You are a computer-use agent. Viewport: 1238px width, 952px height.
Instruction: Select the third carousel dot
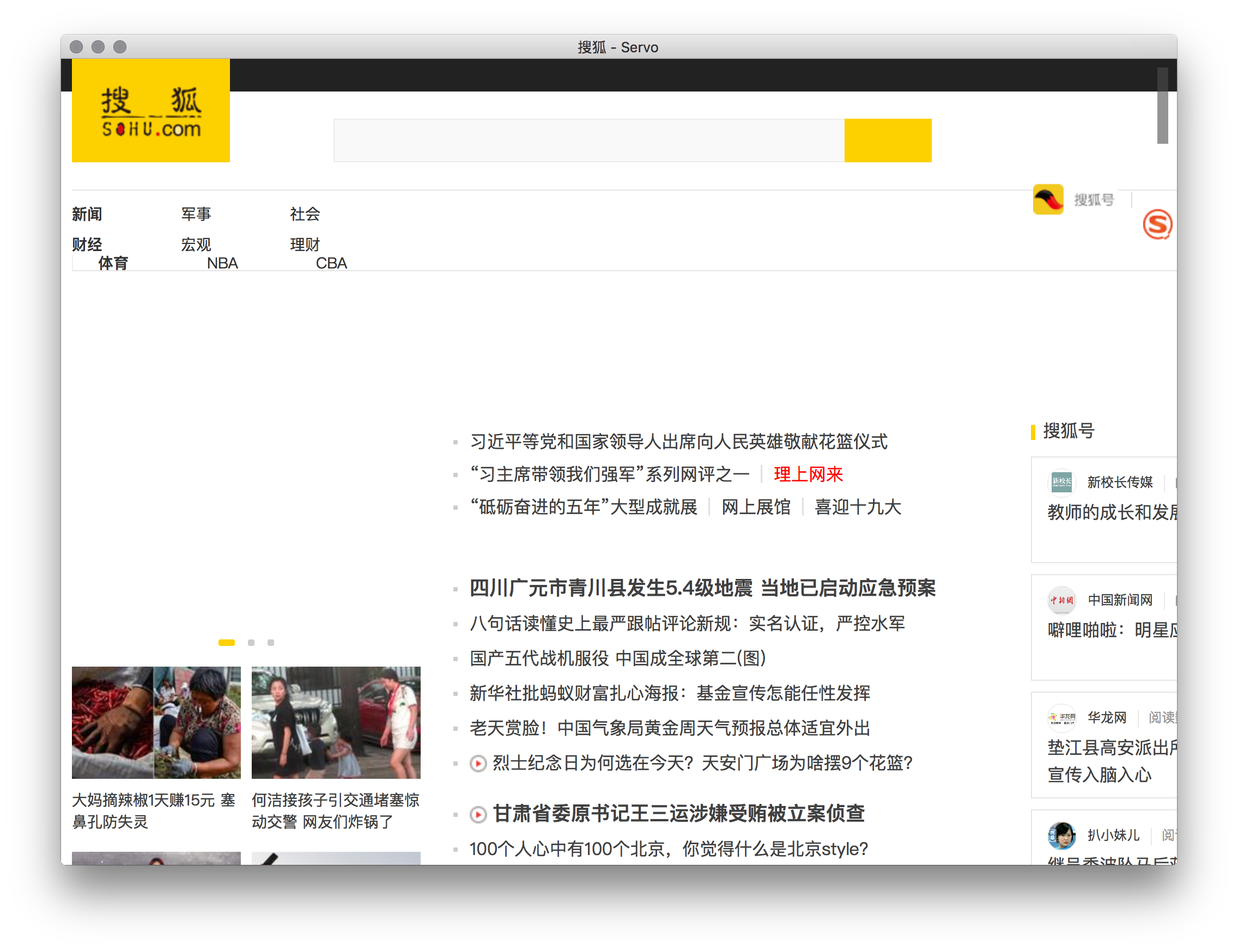click(271, 643)
